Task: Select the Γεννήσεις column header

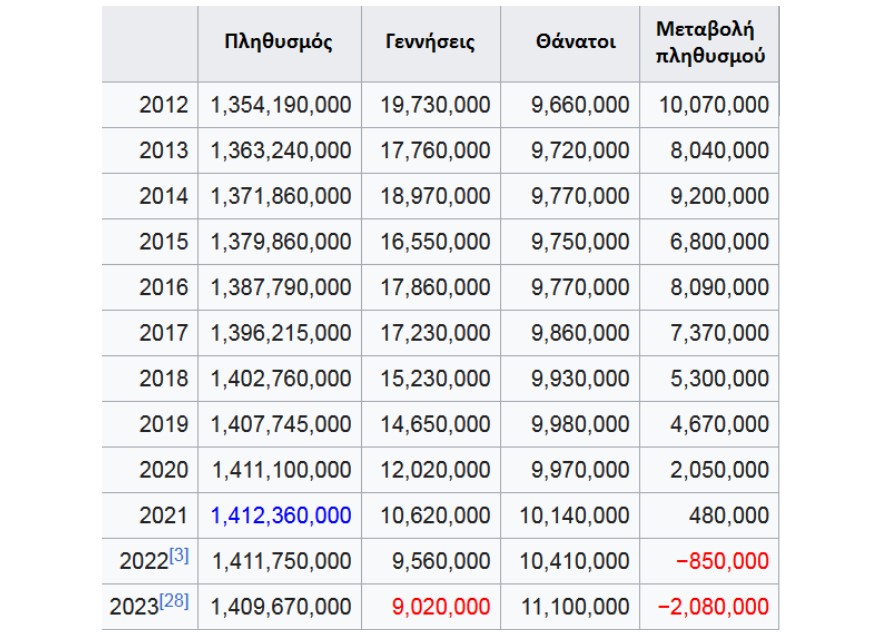Action: 430,42
